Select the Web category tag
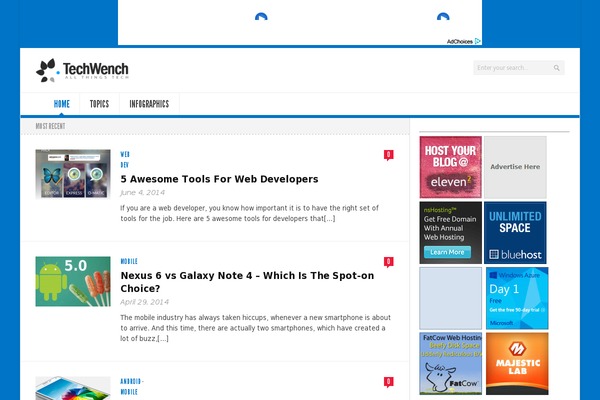 (125, 154)
